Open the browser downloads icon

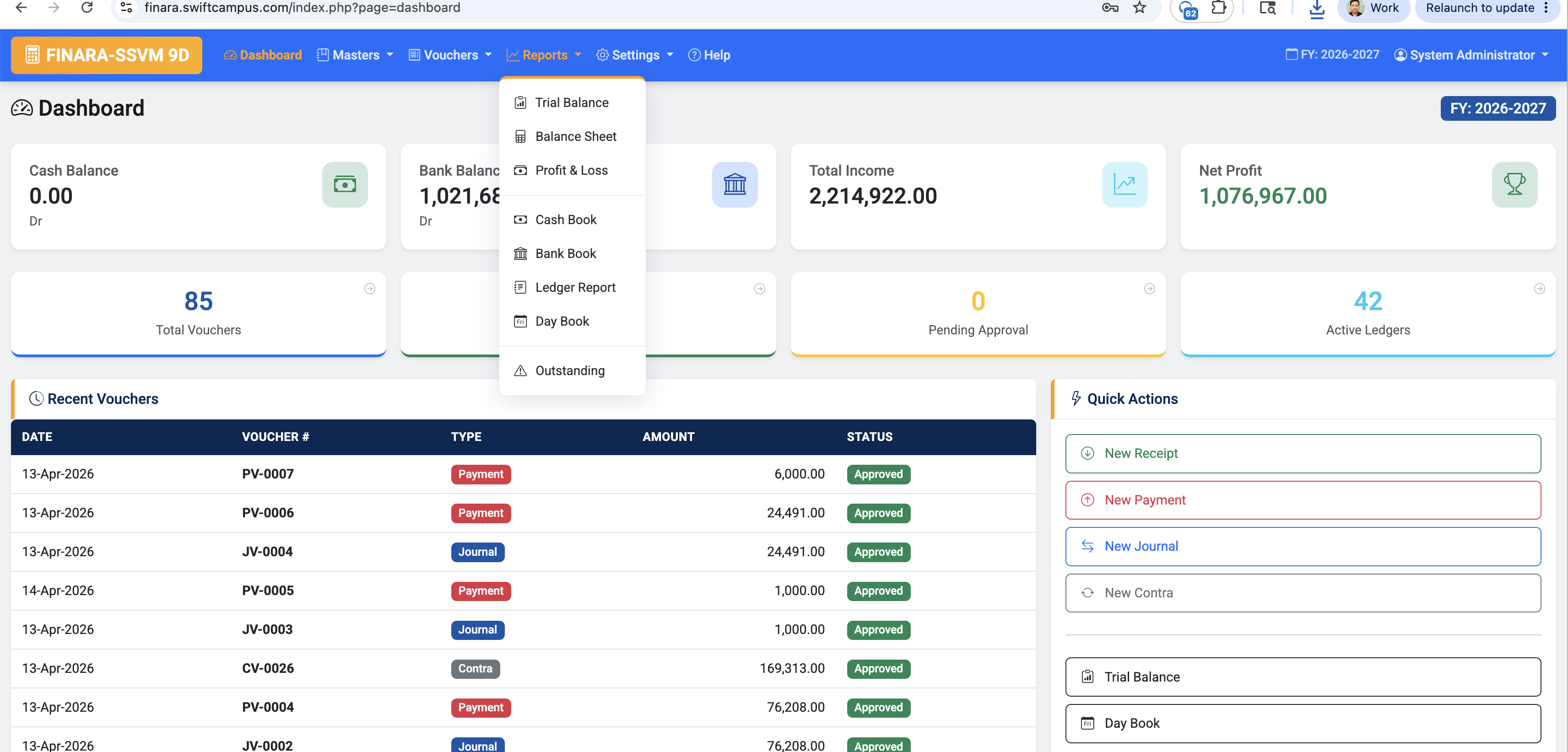pos(1317,9)
